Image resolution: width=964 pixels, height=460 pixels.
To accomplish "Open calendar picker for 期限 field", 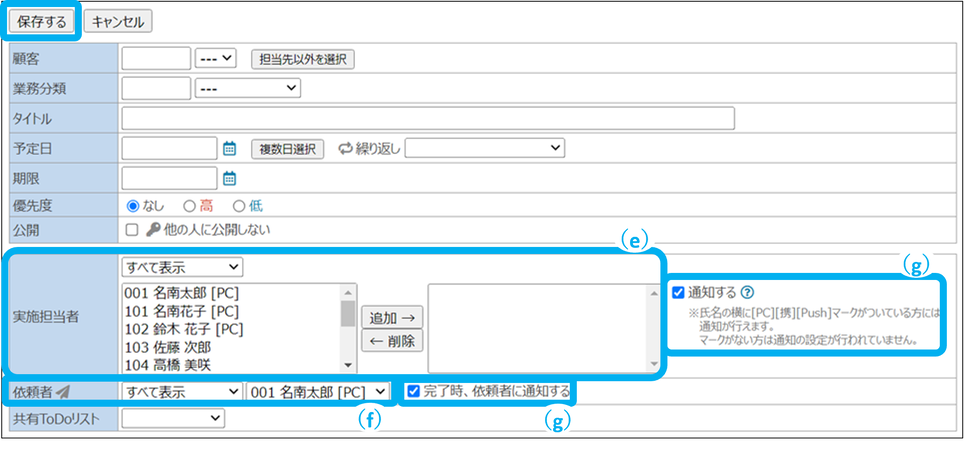I will click(229, 179).
